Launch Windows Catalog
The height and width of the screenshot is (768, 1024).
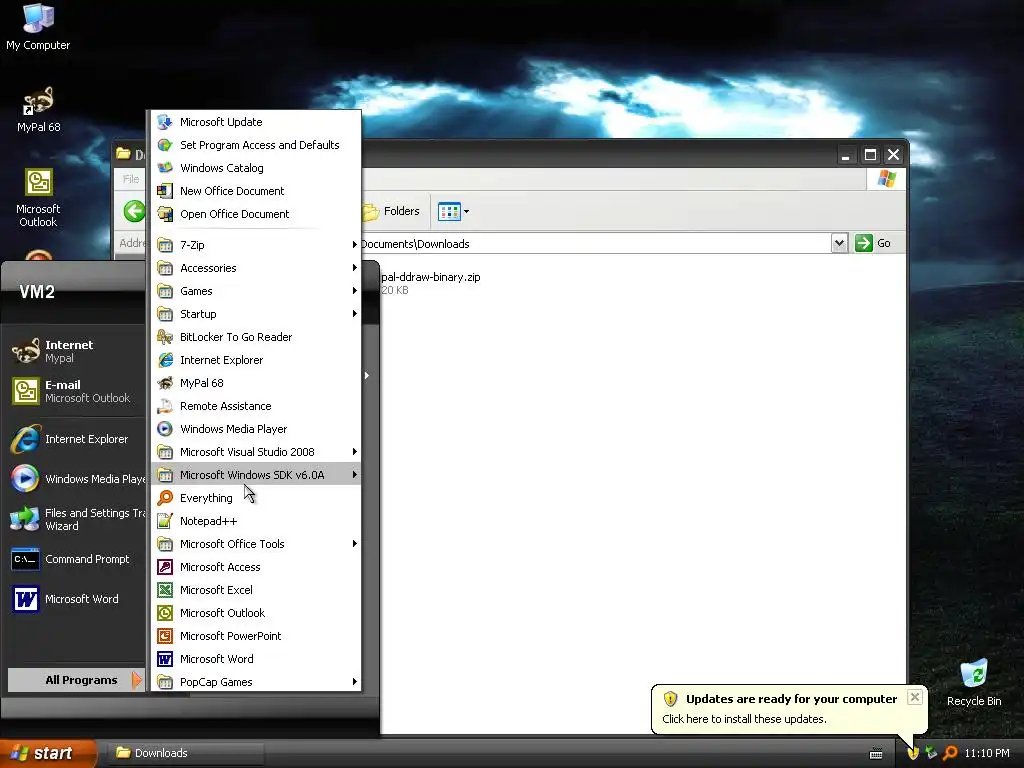255,168
